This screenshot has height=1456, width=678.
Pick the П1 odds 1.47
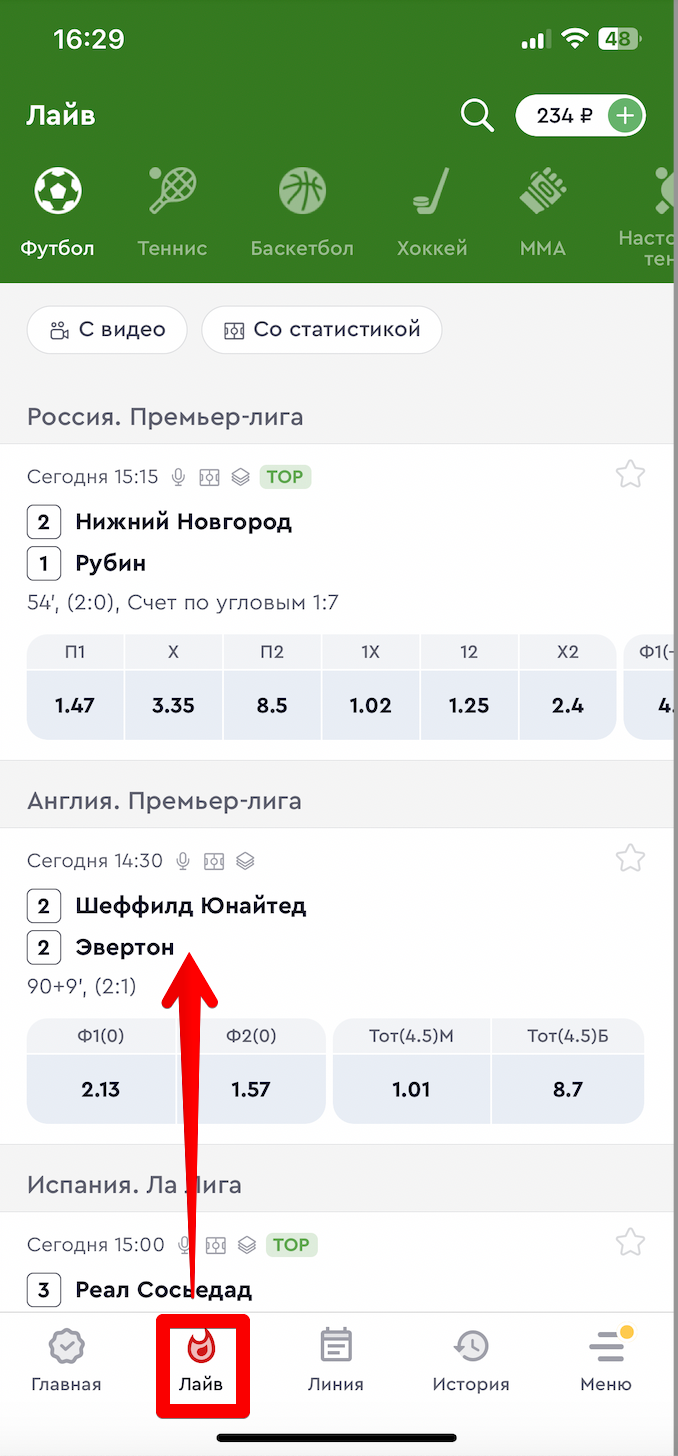(75, 705)
